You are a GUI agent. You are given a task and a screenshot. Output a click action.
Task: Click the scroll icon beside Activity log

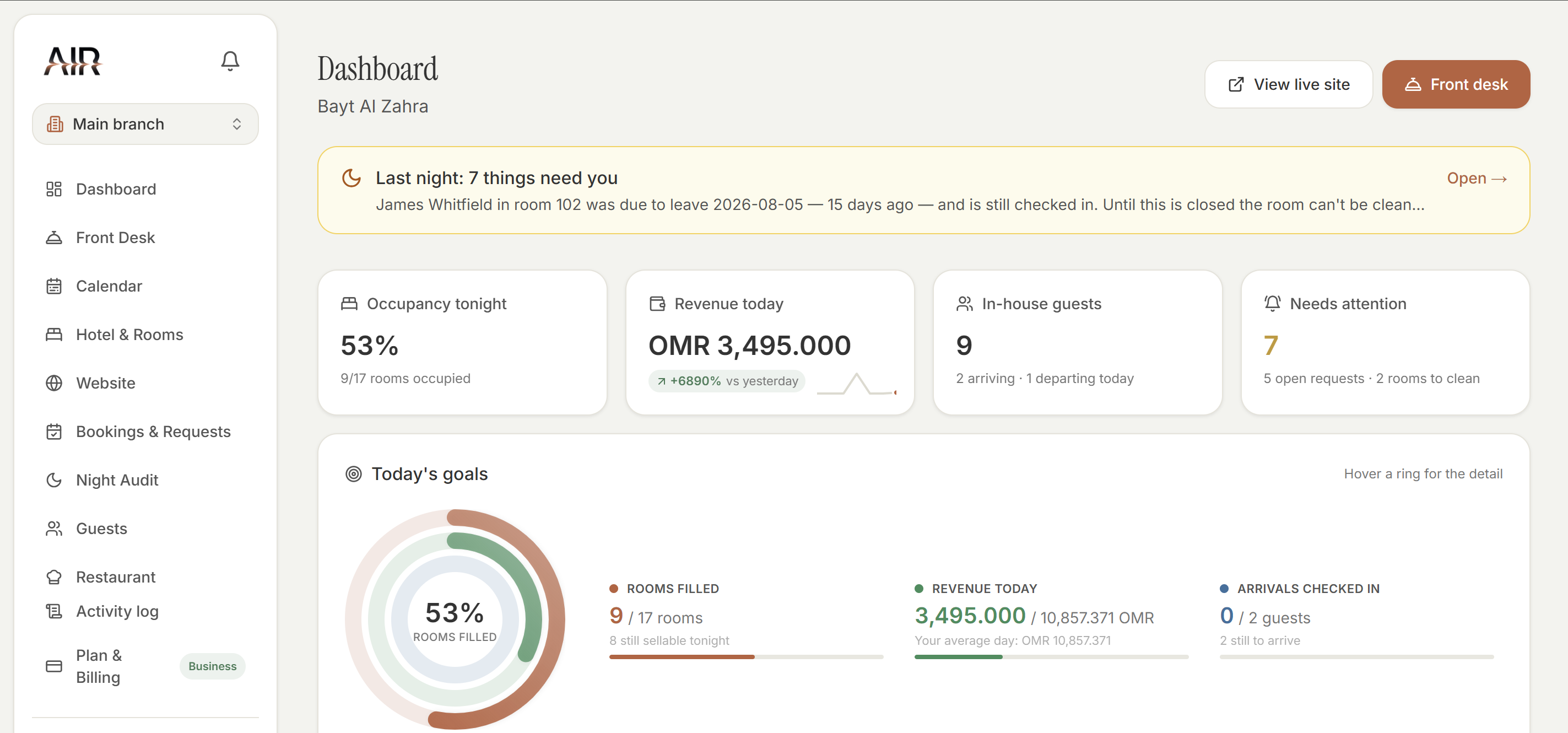point(54,611)
